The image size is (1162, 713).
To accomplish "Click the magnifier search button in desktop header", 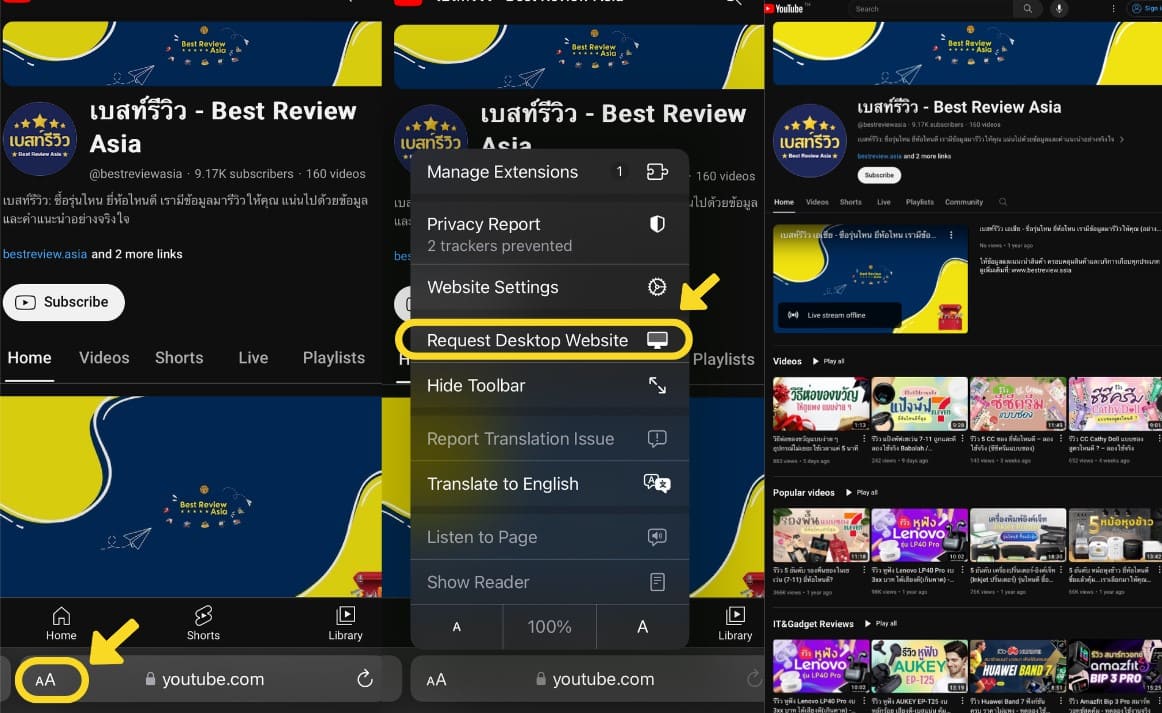I will (1027, 9).
